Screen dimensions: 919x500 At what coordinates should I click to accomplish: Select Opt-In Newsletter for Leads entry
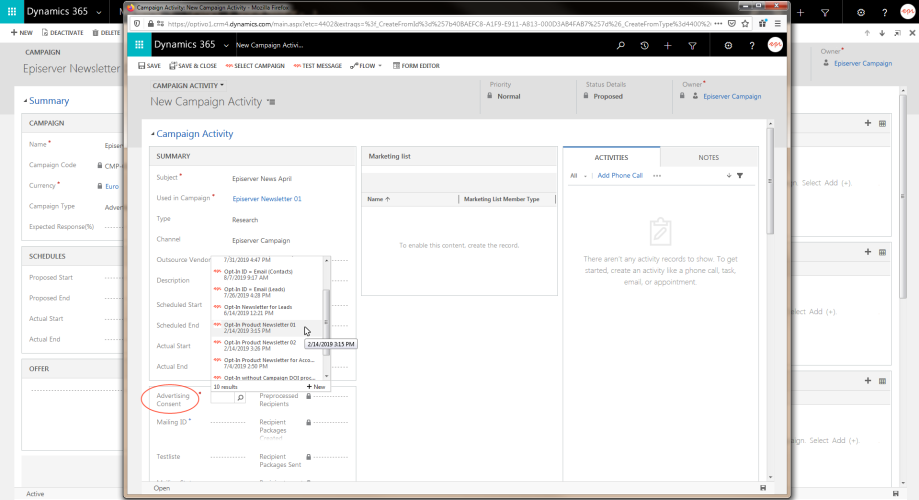(267, 309)
